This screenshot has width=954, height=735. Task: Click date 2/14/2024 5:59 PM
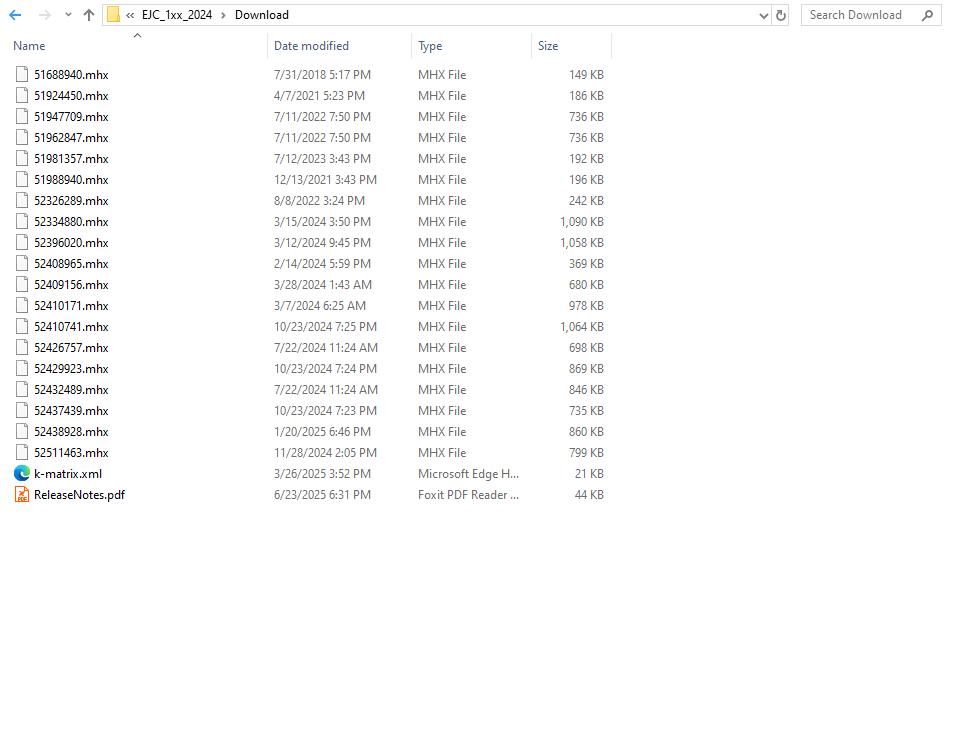[322, 263]
